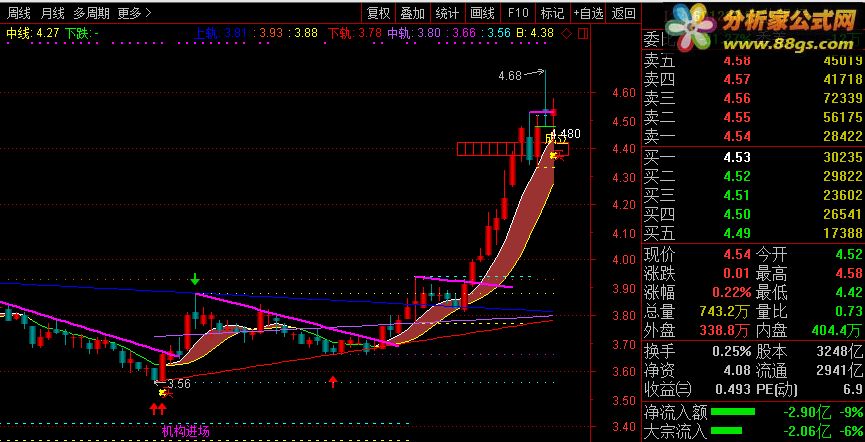Click the double red up arrows below 3.56
The image size is (865, 442).
158,408
